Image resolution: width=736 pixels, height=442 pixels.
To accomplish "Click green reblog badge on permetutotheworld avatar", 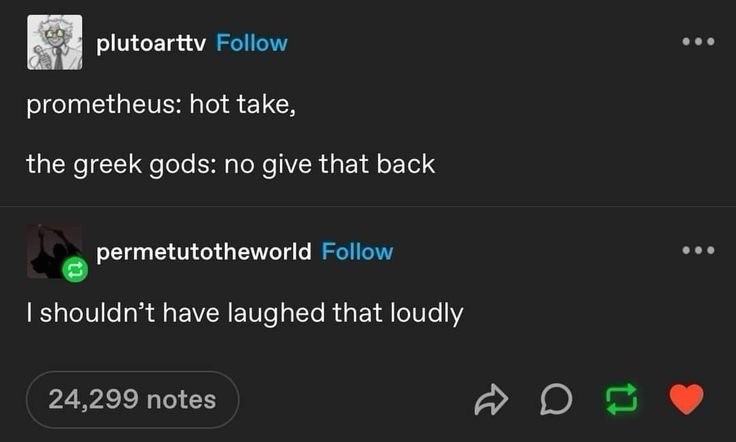I will click(75, 269).
